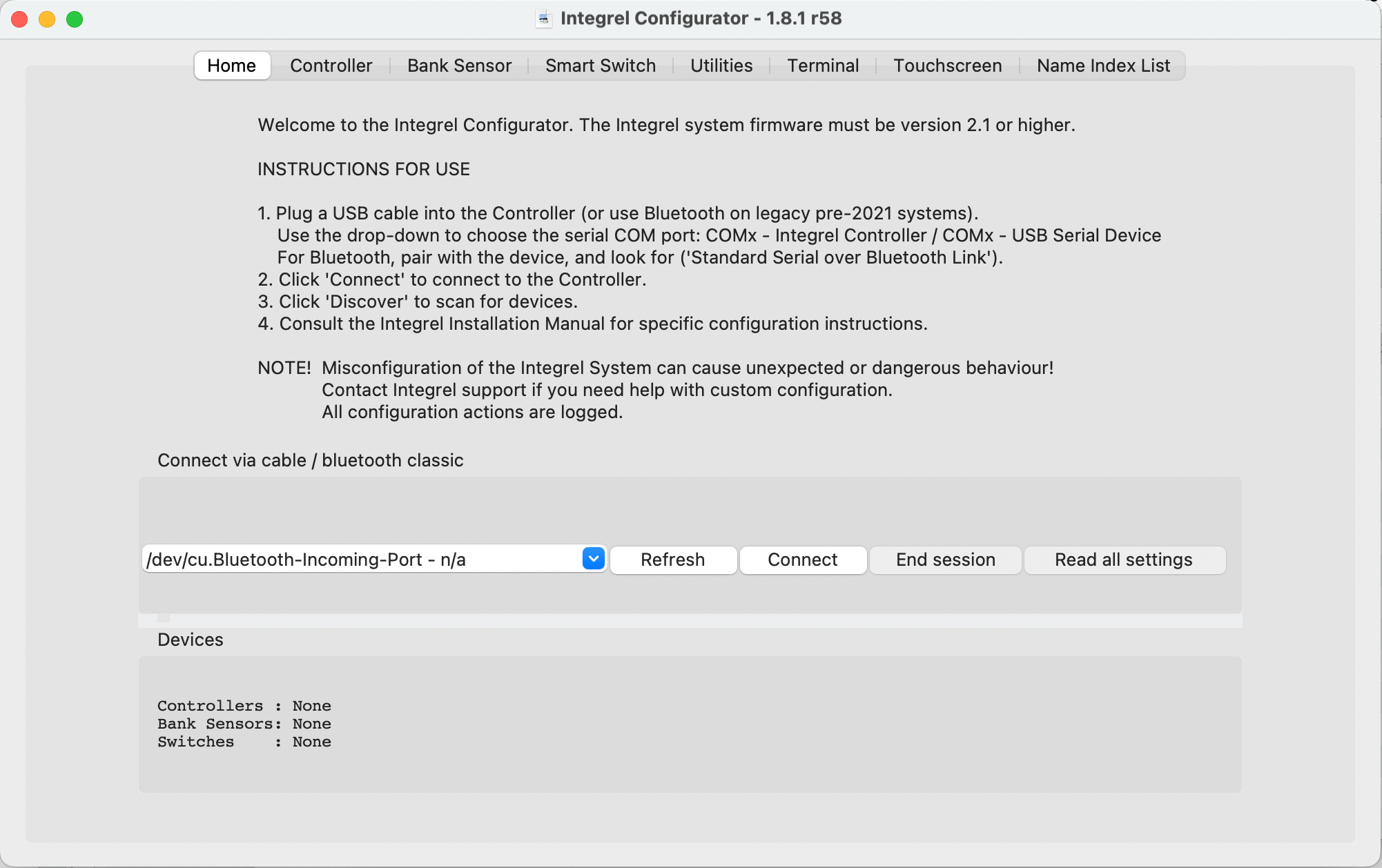Click Refresh to rescan ports
Viewport: 1382px width, 868px height.
(673, 560)
